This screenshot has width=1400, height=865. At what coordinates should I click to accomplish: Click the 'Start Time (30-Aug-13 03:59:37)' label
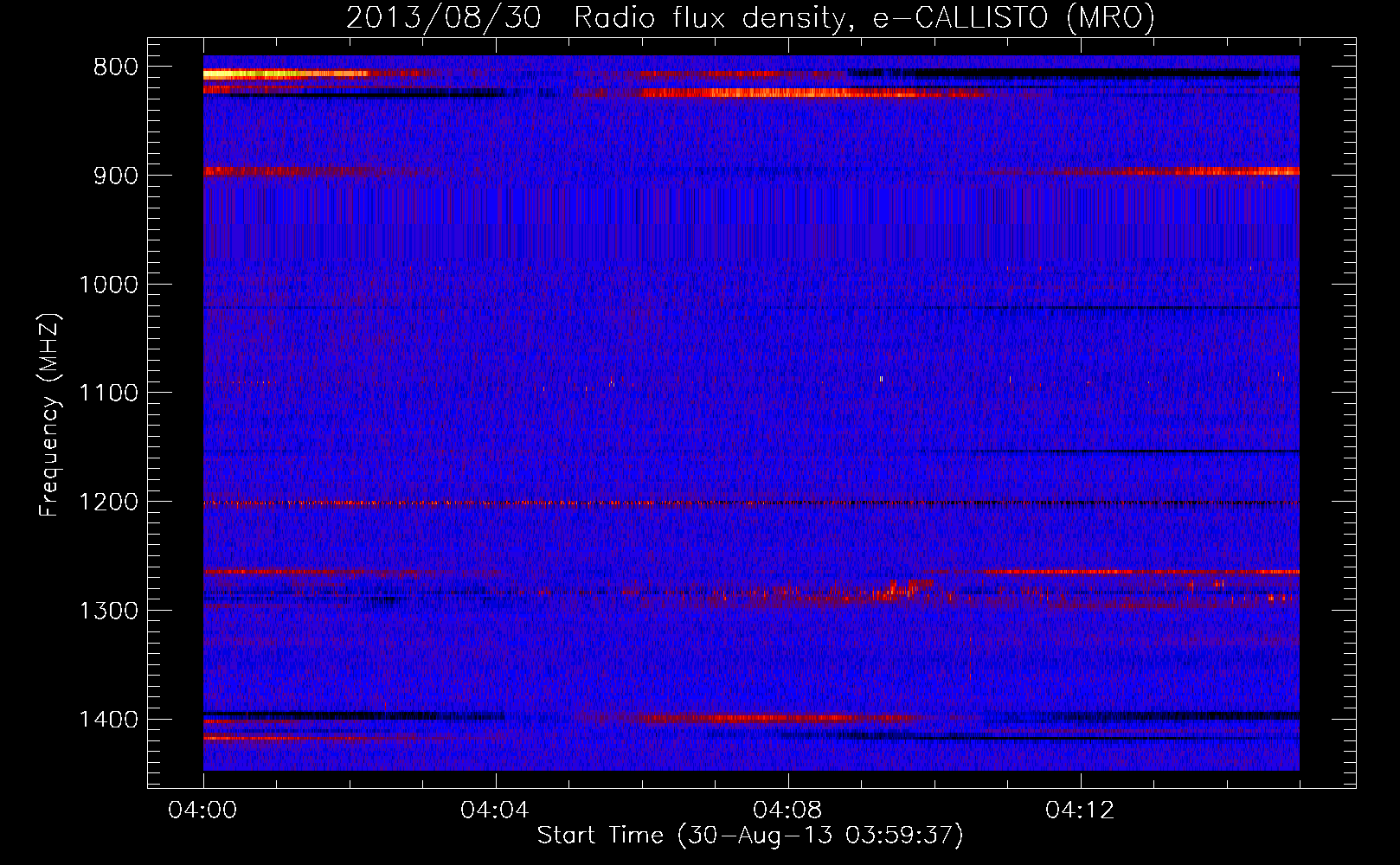750,836
